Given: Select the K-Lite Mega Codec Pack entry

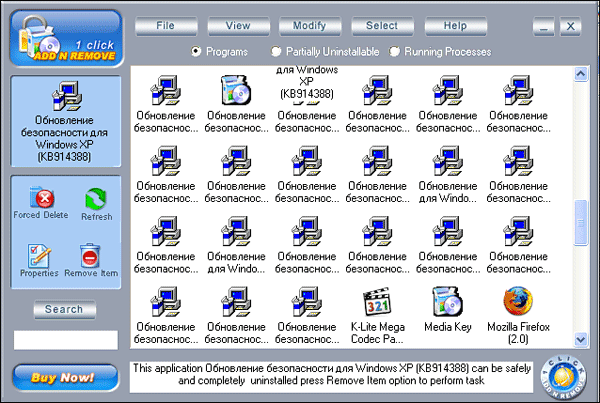Looking at the screenshot, I should pyautogui.click(x=377, y=315).
